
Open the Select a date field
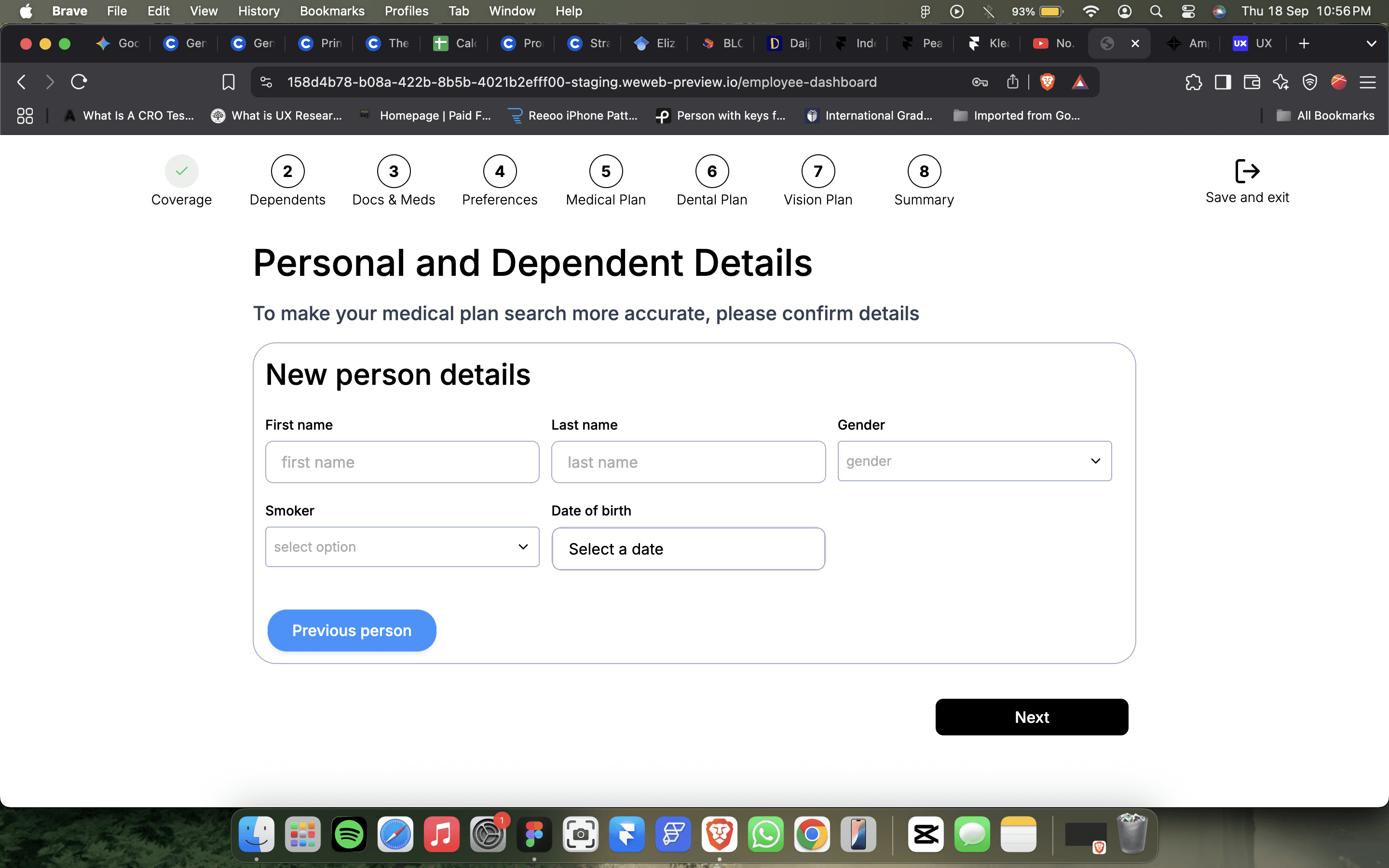(x=688, y=549)
